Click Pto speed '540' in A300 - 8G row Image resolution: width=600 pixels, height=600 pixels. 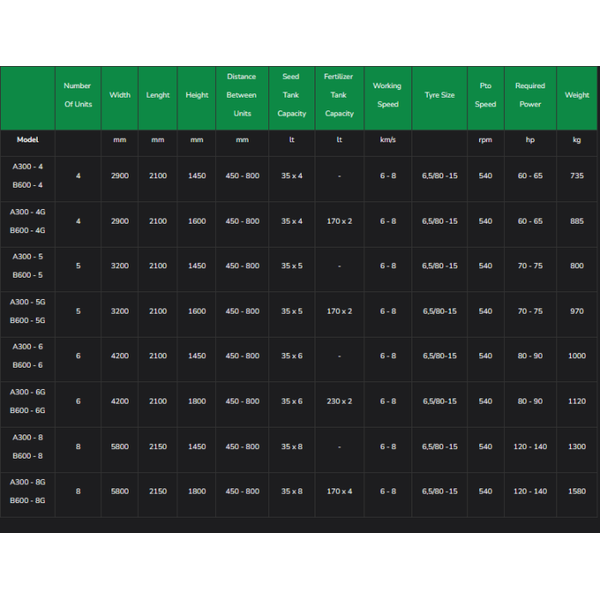[x=485, y=491]
